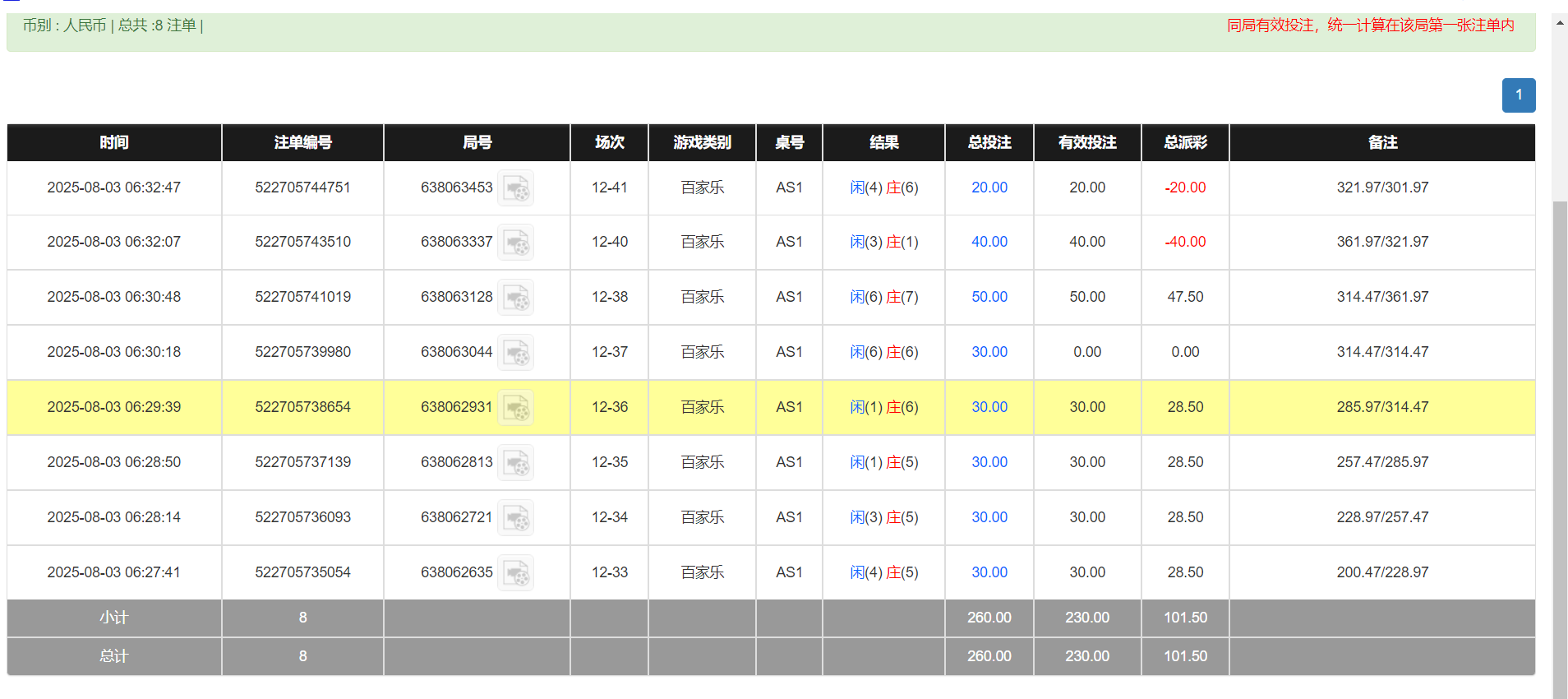Go to page 1 of results
The image size is (1568, 699).
pyautogui.click(x=1518, y=95)
